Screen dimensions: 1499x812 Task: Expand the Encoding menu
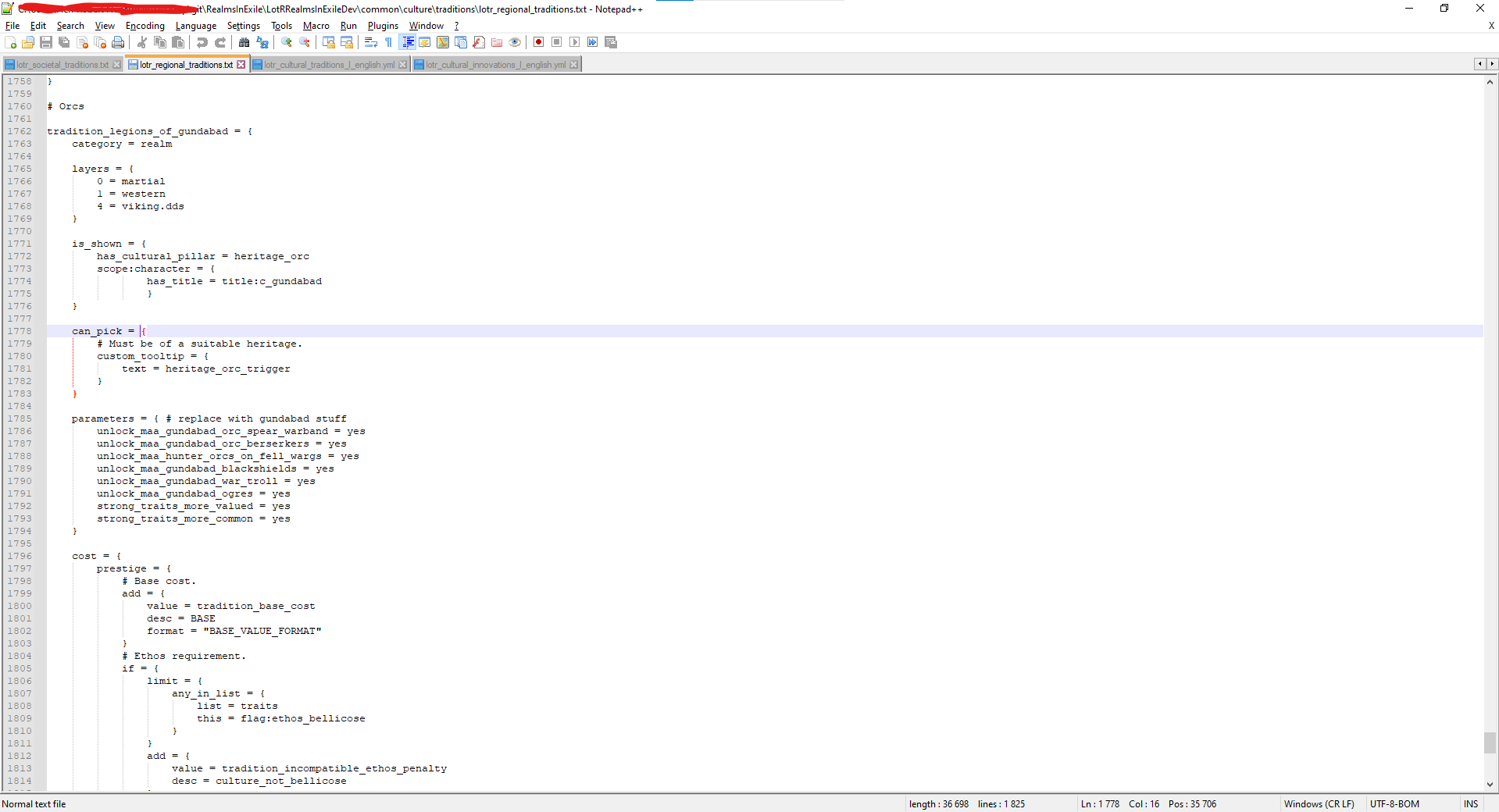click(145, 26)
